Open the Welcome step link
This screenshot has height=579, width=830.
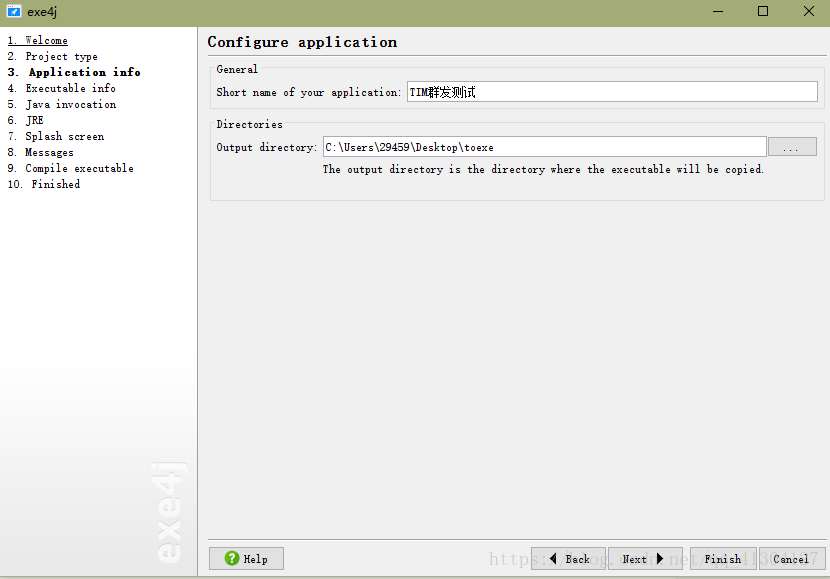(38, 40)
